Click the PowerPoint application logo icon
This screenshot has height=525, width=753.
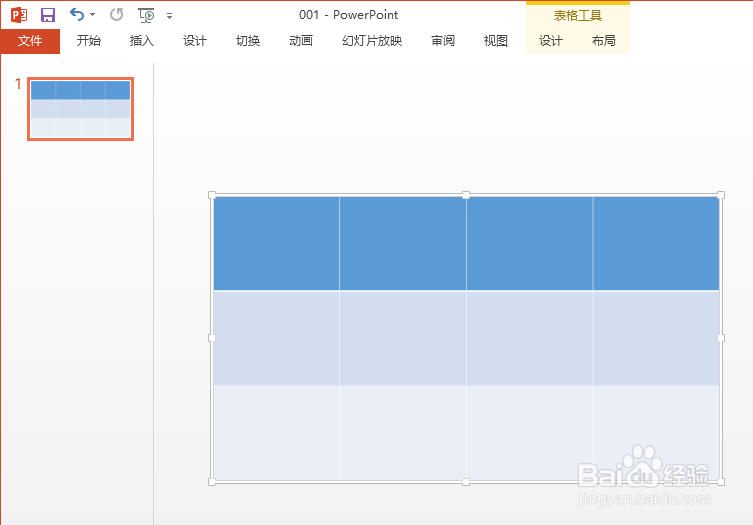coord(19,15)
